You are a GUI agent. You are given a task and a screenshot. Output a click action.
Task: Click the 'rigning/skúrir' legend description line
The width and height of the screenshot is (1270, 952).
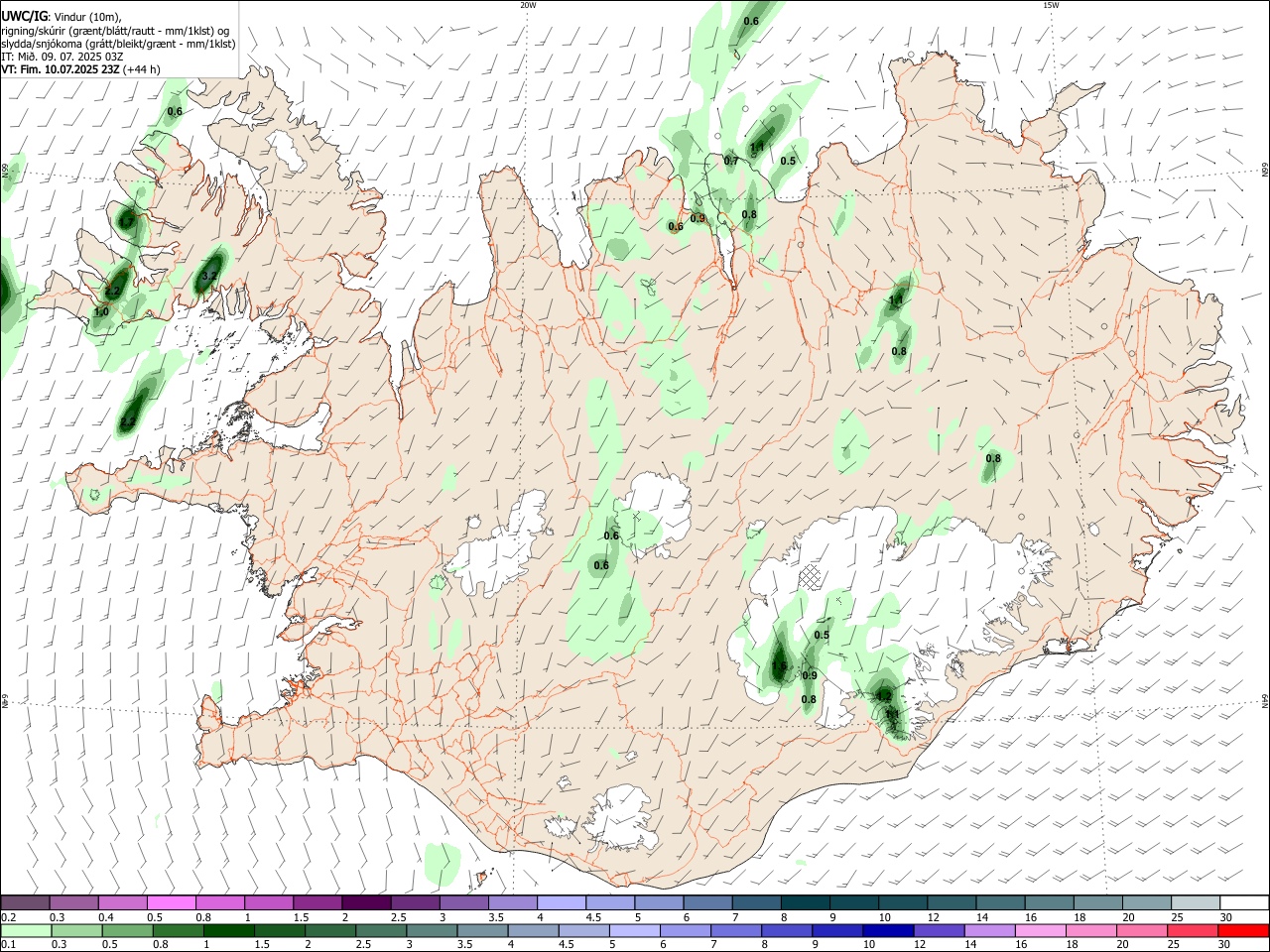114,31
